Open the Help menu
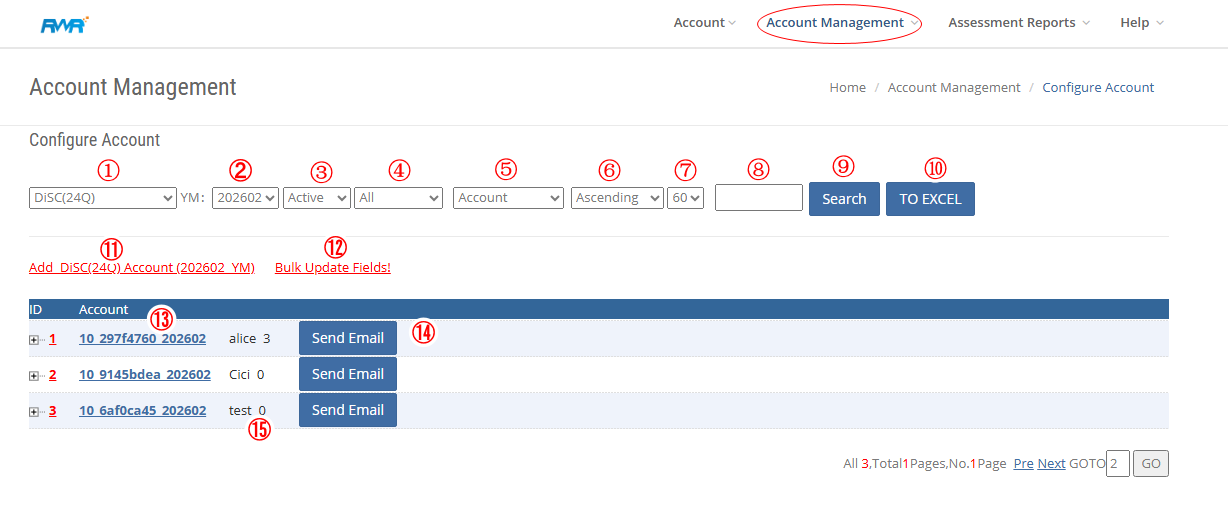 pos(1141,23)
